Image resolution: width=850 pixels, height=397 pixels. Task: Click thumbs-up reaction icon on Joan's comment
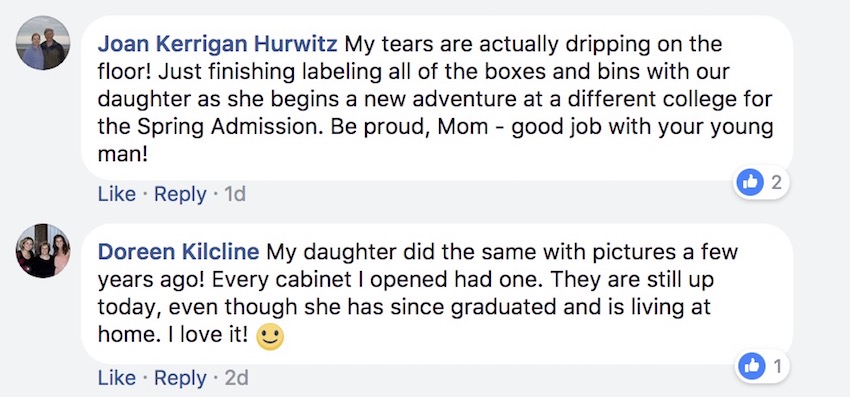750,183
